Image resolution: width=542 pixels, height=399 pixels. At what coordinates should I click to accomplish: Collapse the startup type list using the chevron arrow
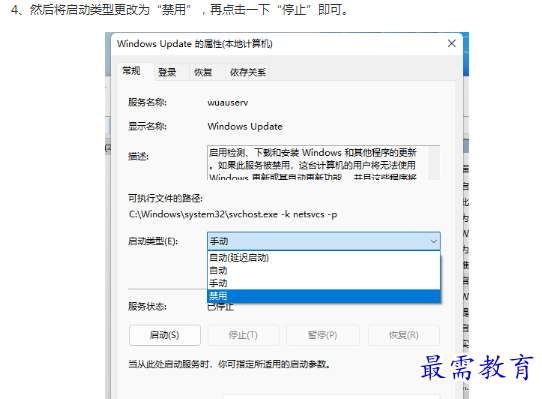(x=433, y=241)
